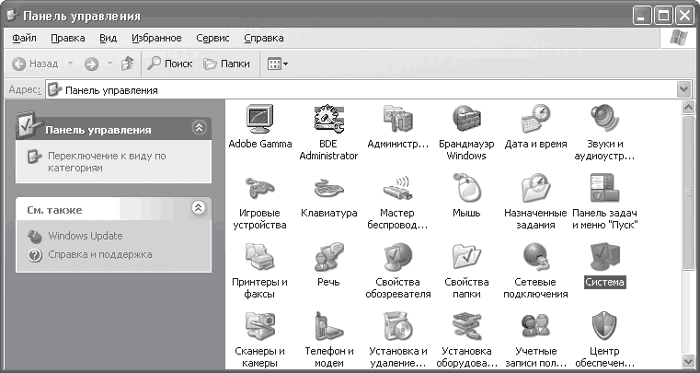Click the vertical scrollbar thumb
This screenshot has height=373, width=700.
[x=688, y=192]
